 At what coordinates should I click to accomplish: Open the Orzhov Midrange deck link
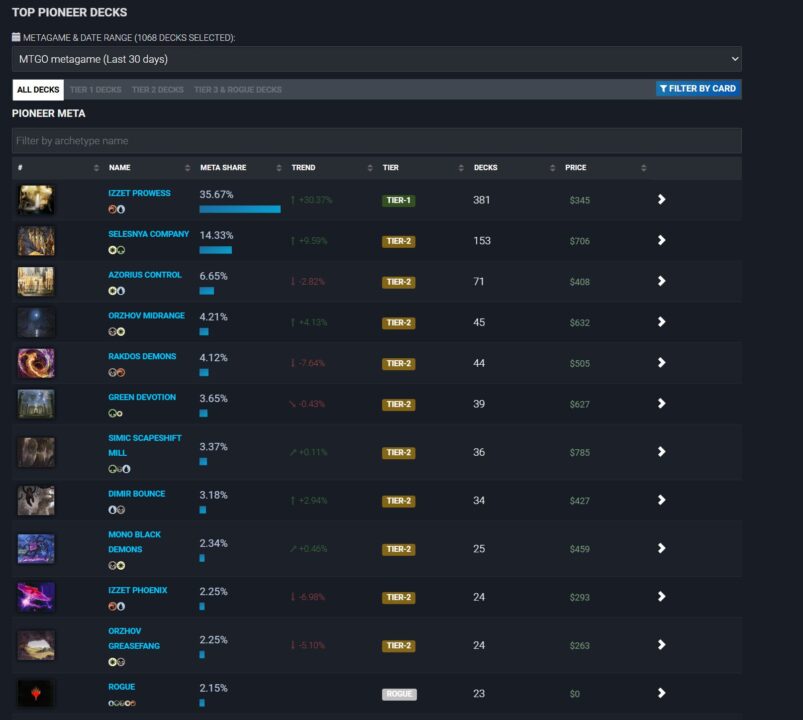point(146,316)
